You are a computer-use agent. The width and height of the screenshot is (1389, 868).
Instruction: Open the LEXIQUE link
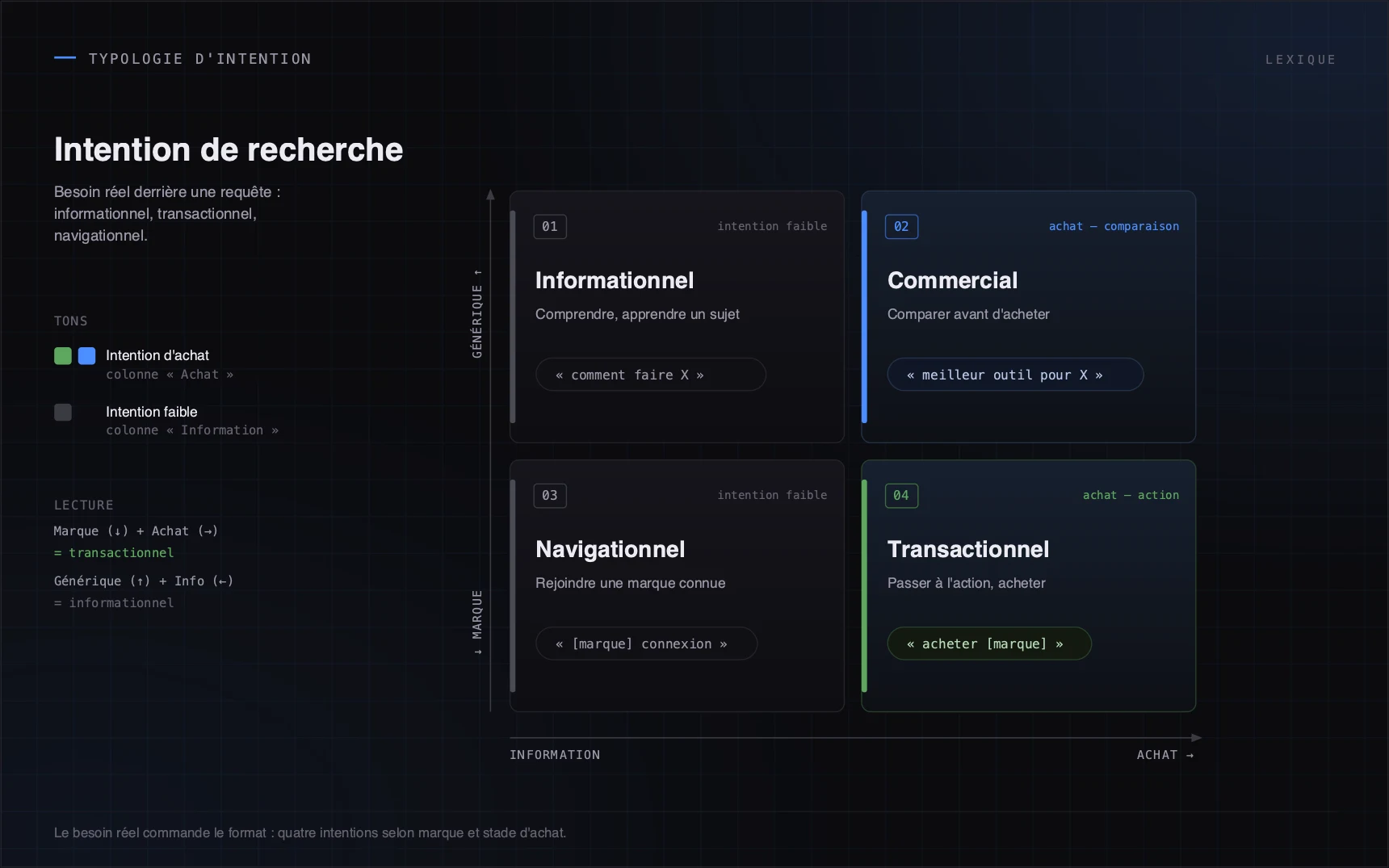point(1300,60)
